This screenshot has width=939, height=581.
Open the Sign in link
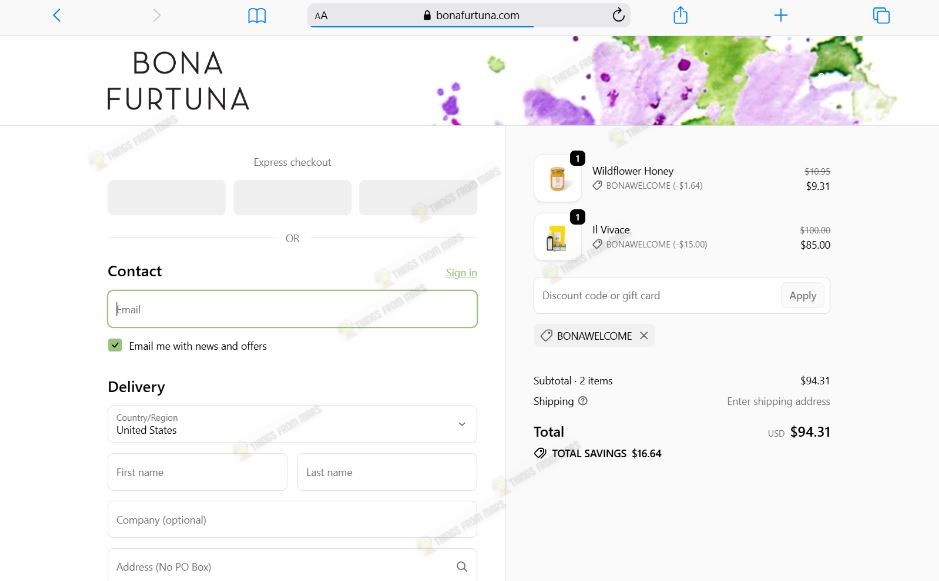click(x=461, y=273)
